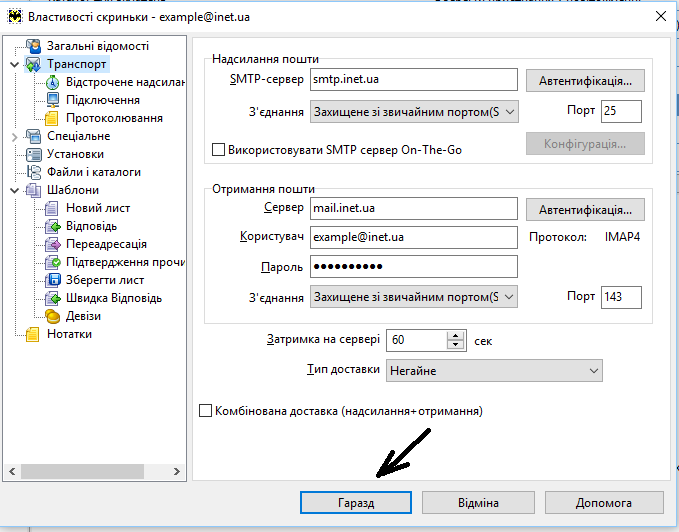This screenshot has width=679, height=532.
Task: Open the Підключення settings icon
Action: point(53,100)
